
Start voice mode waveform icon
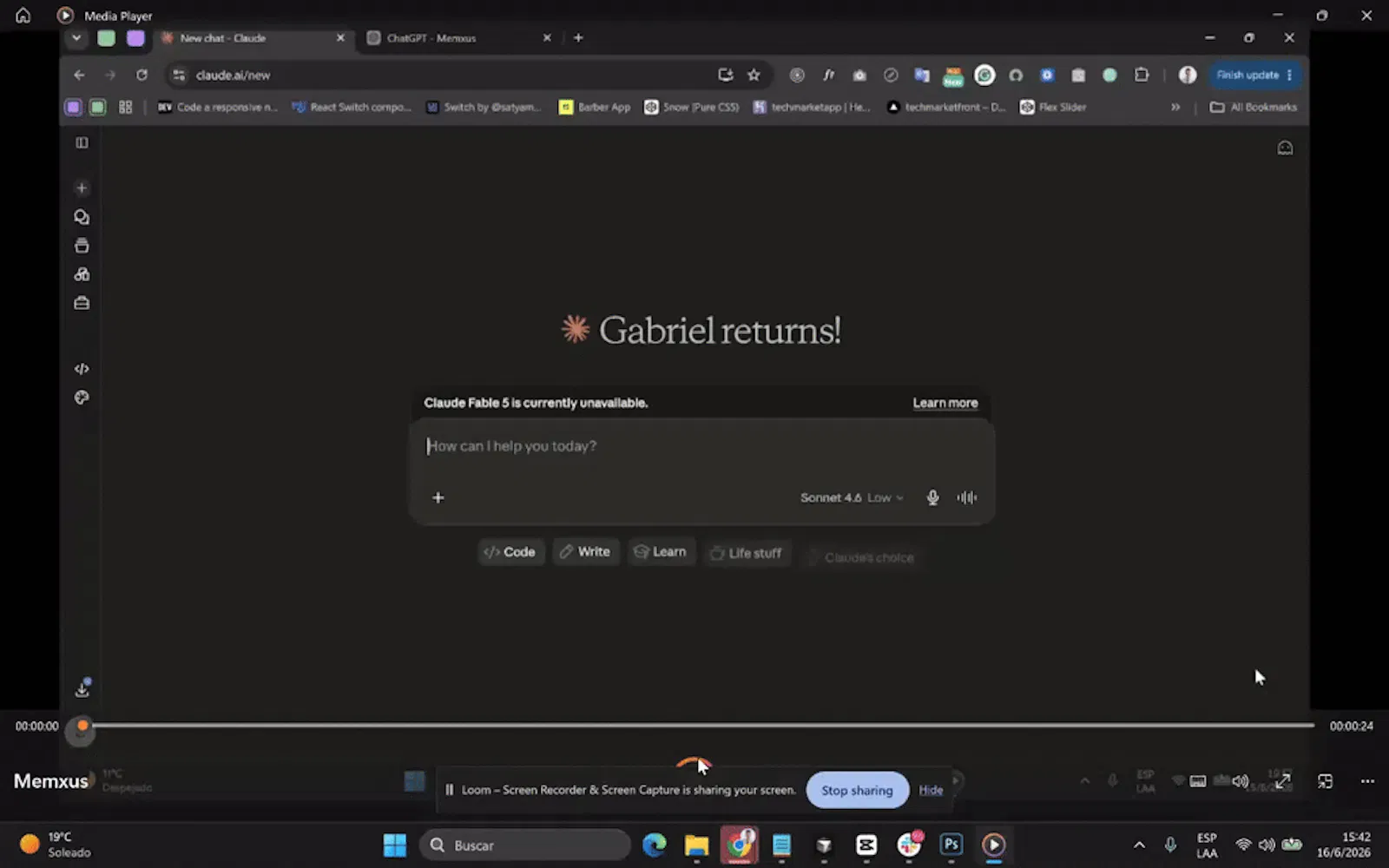[x=967, y=497]
